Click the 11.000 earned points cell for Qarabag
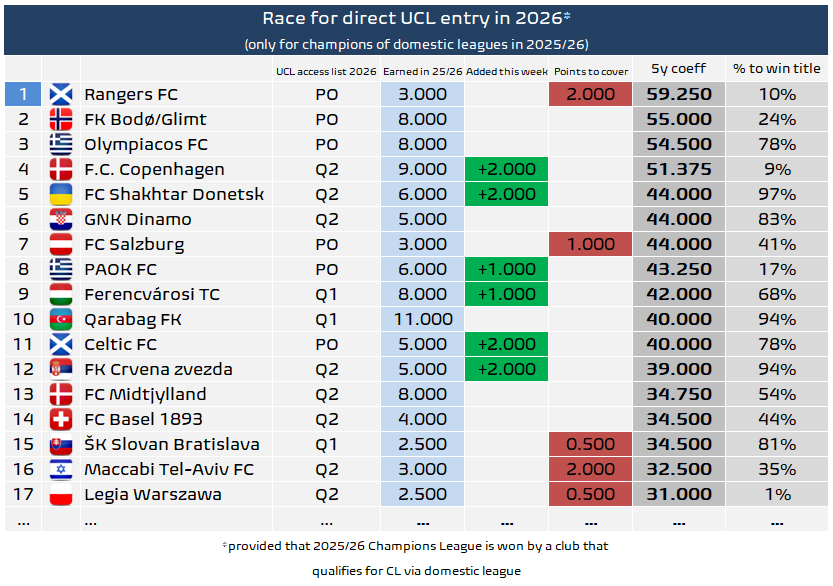This screenshot has height=586, width=833. pos(422,319)
